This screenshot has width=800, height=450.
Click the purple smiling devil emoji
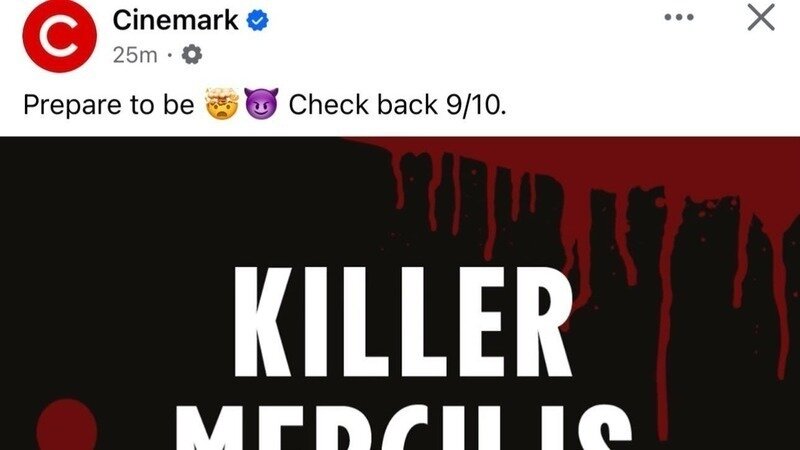(x=261, y=104)
